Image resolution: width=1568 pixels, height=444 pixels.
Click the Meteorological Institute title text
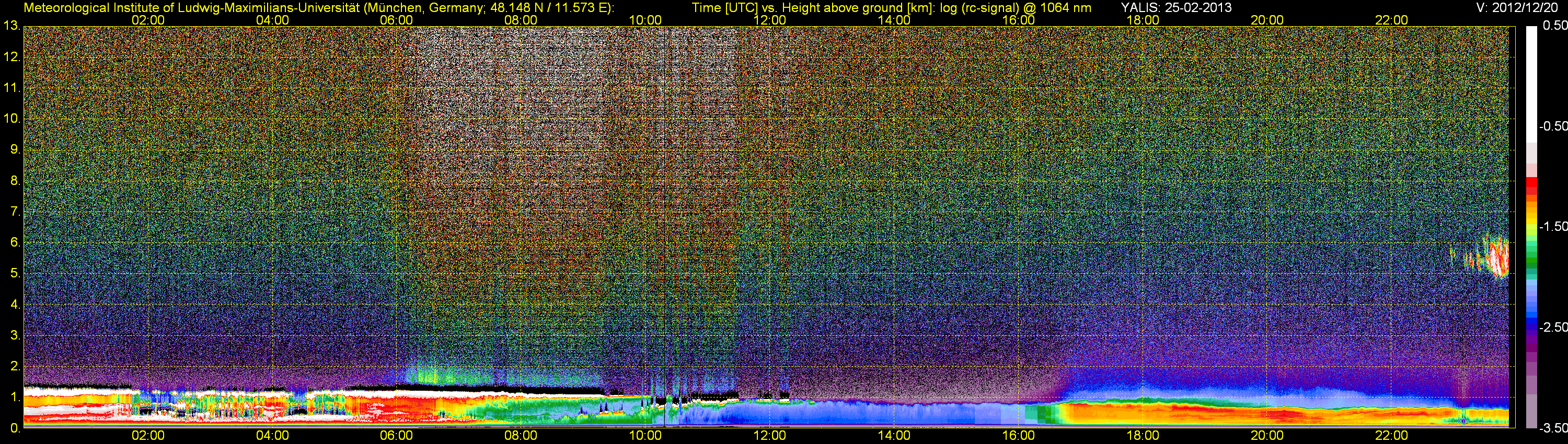(x=318, y=8)
